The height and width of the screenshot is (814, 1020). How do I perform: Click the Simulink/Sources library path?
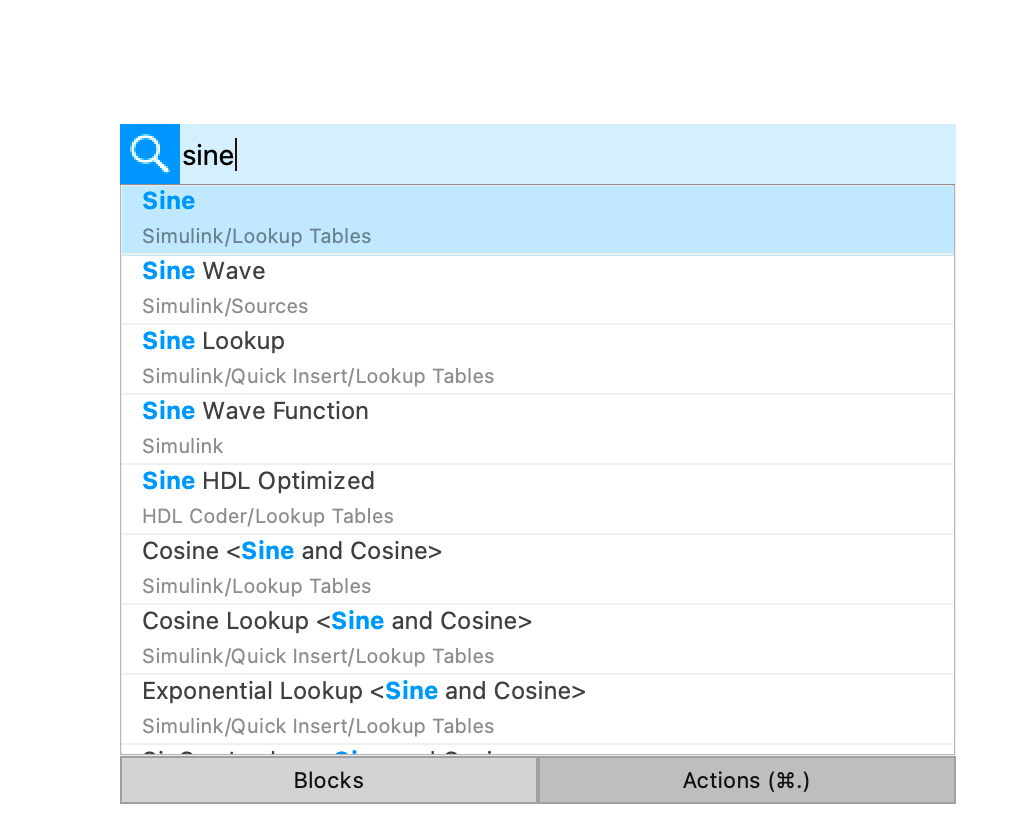point(225,307)
